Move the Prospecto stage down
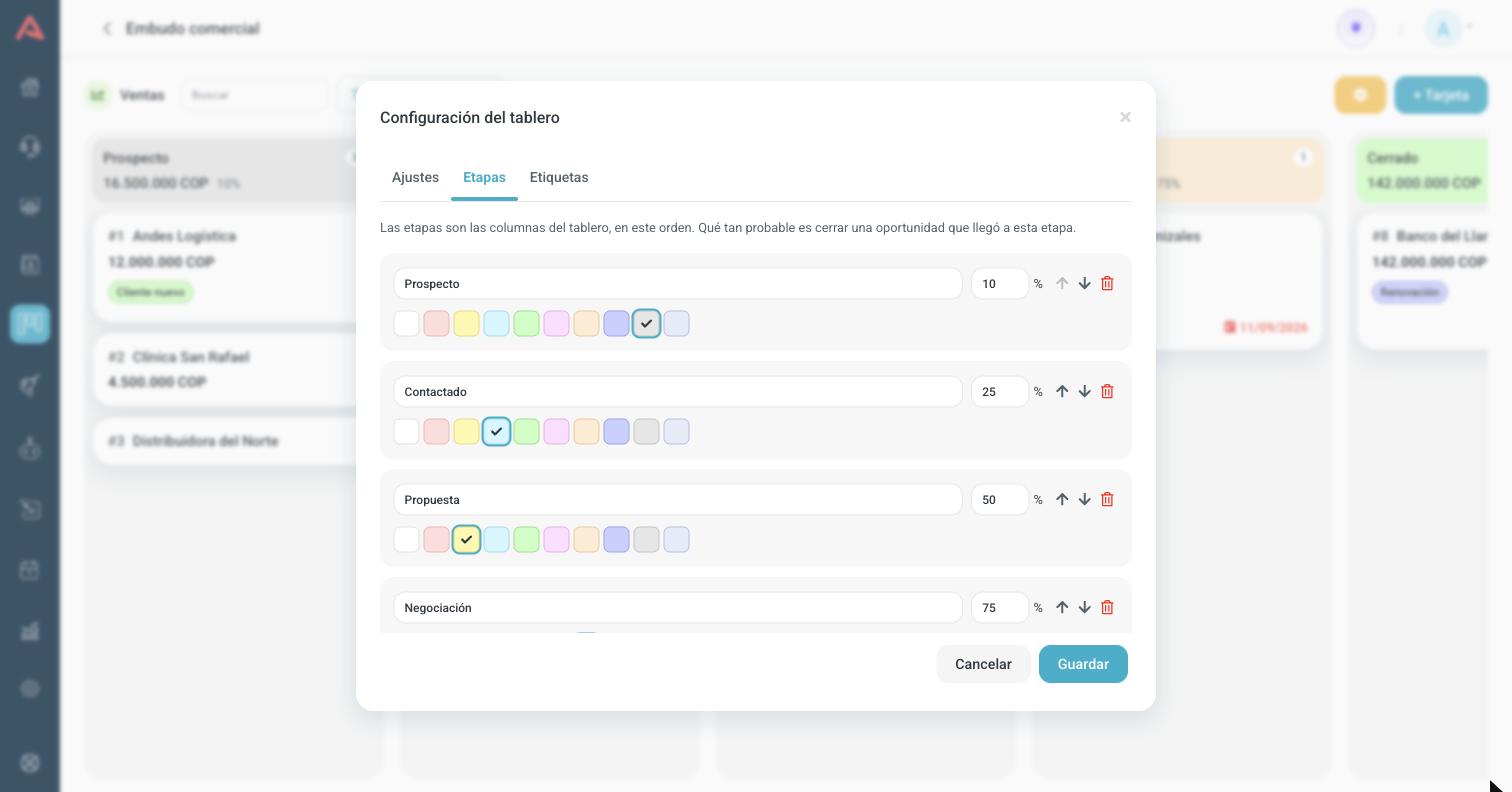The height and width of the screenshot is (792, 1512). tap(1084, 283)
